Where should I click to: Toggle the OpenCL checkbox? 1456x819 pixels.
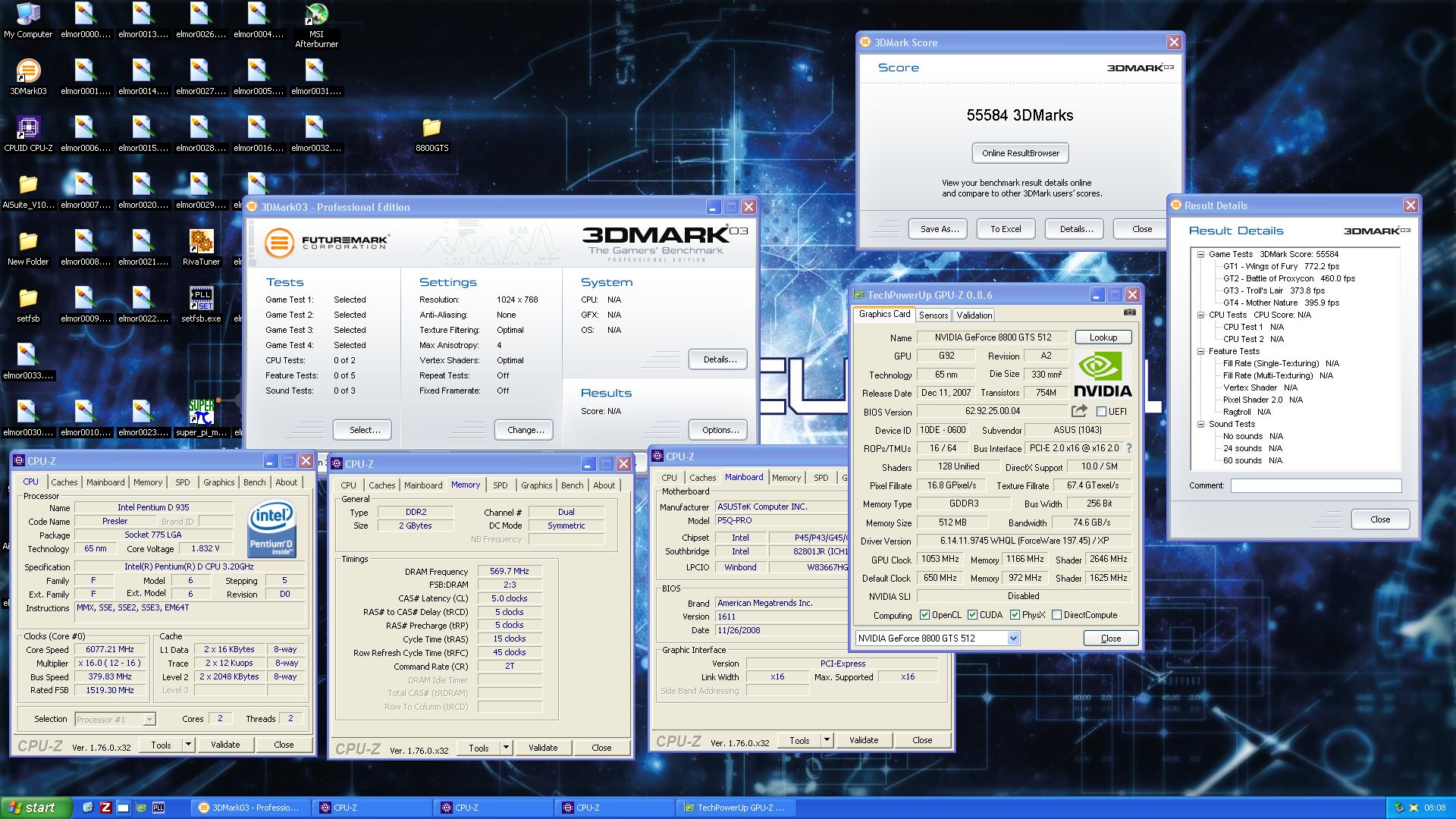tap(924, 615)
